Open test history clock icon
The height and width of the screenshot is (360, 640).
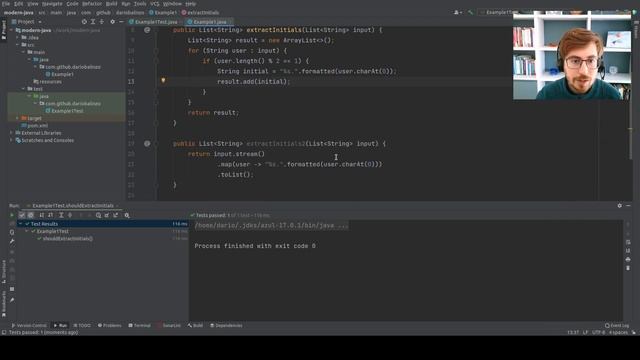tap(98, 215)
